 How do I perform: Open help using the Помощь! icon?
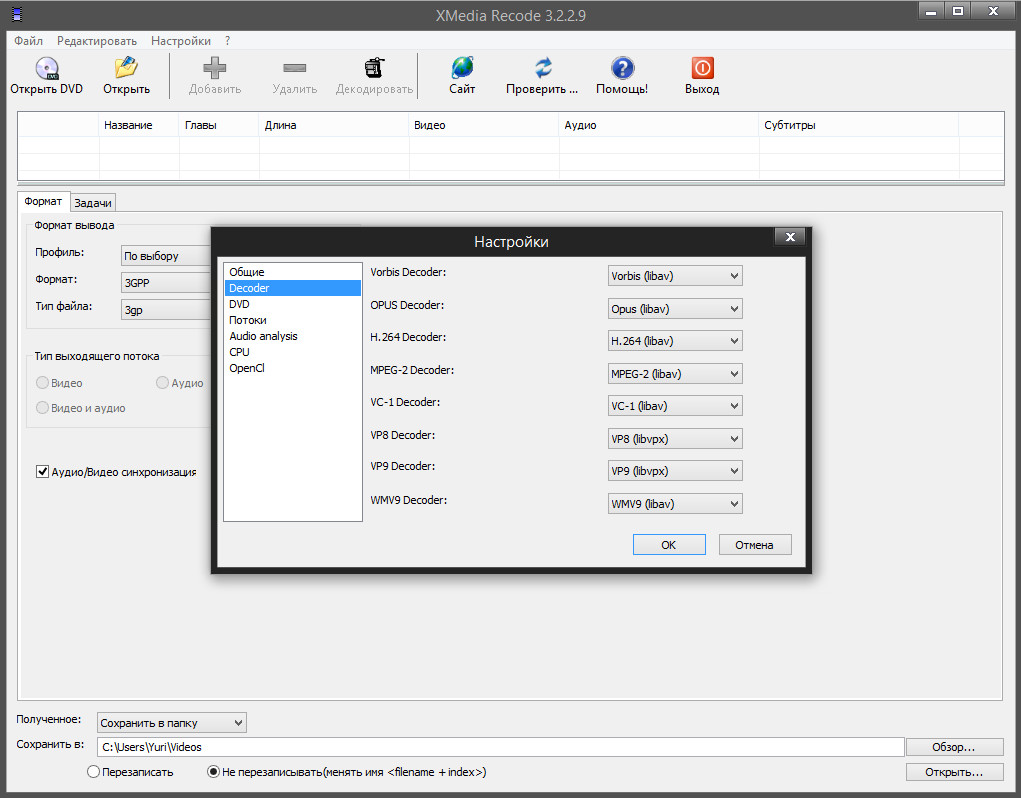click(x=622, y=68)
